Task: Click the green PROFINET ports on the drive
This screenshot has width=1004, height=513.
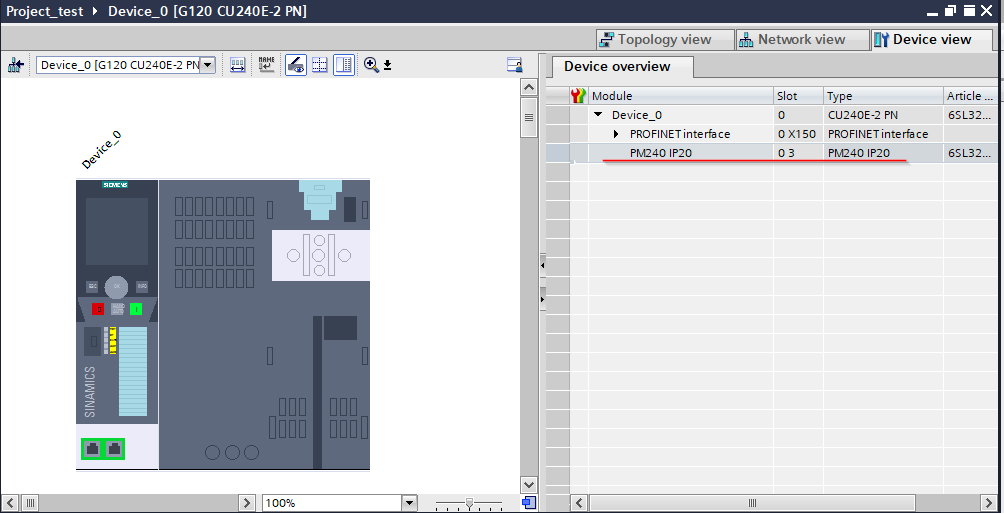Action: pos(103,449)
